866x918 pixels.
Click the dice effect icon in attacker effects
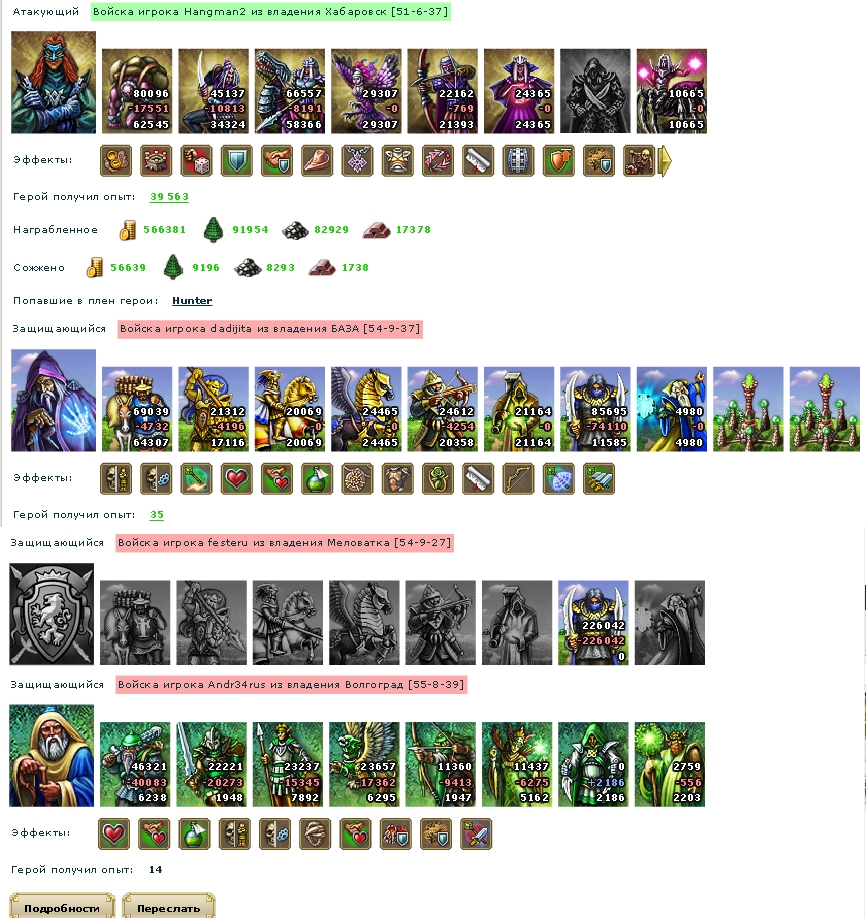pyautogui.click(x=197, y=161)
